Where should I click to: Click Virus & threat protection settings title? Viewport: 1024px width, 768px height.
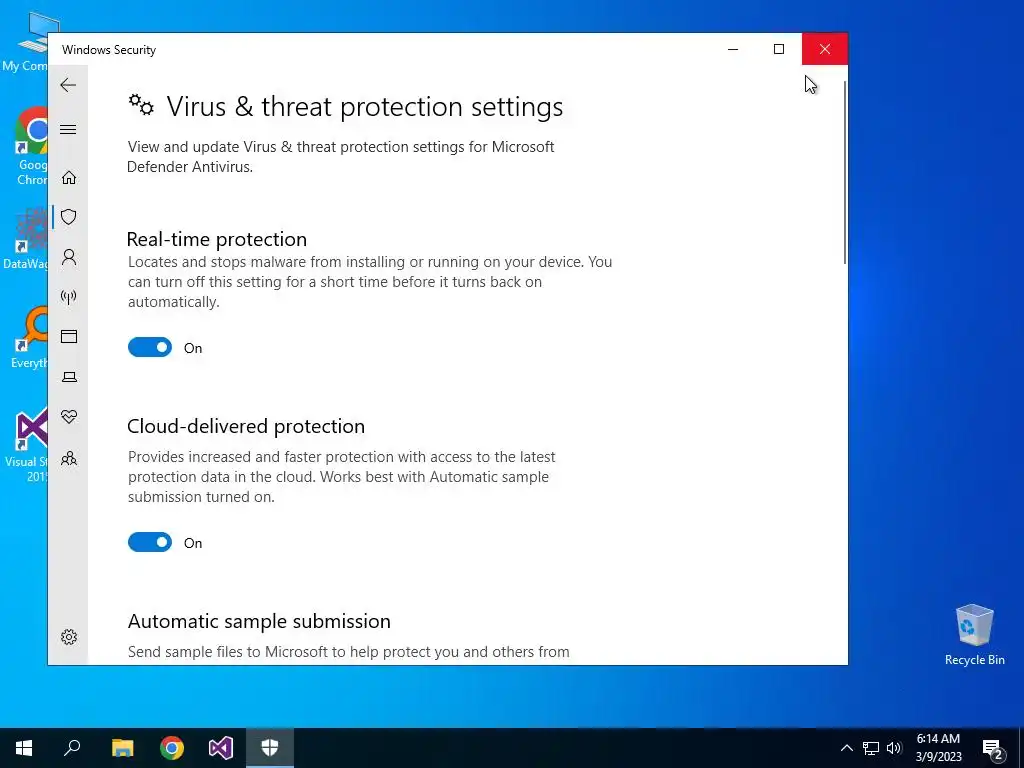[x=364, y=106]
